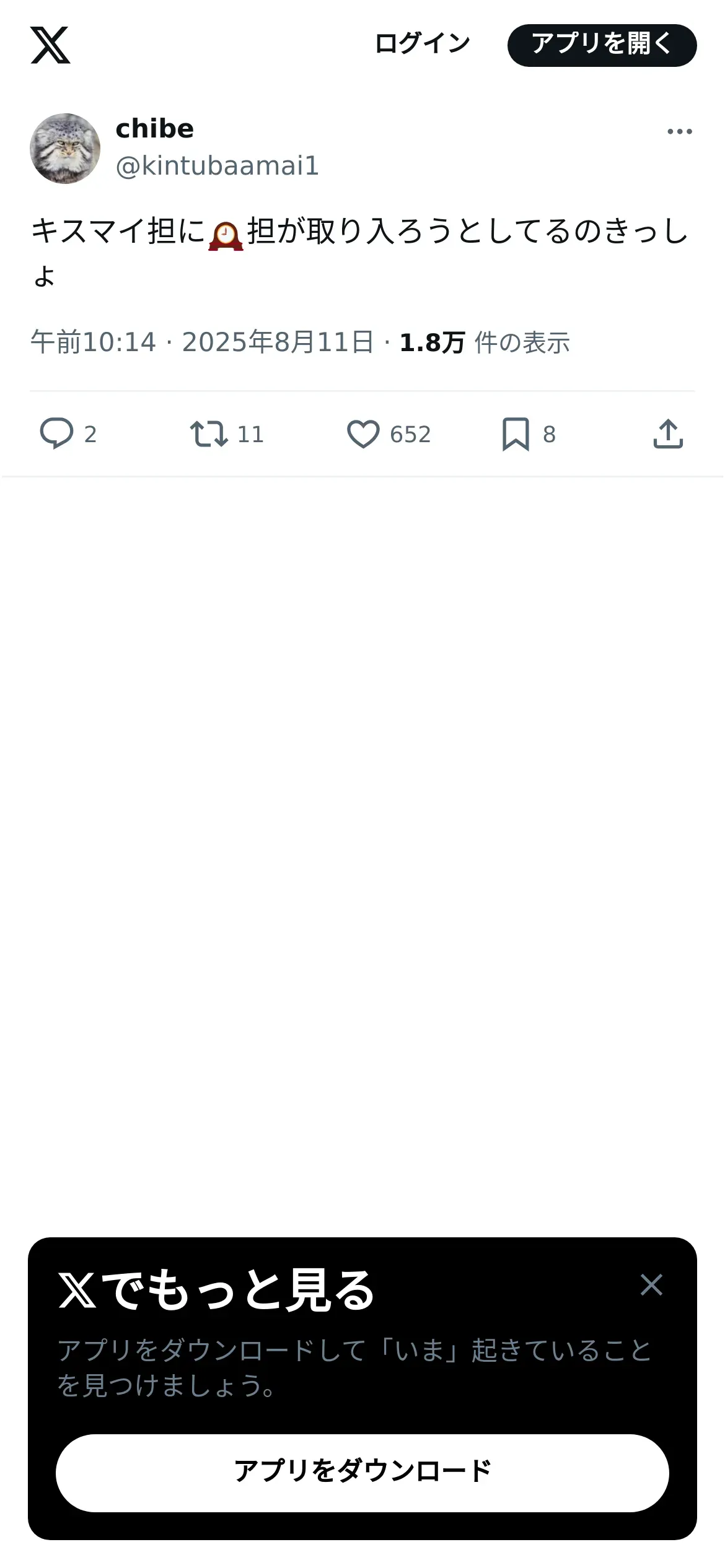Open the ログイン login link
Screen dimensions: 725x1568
[x=422, y=45]
